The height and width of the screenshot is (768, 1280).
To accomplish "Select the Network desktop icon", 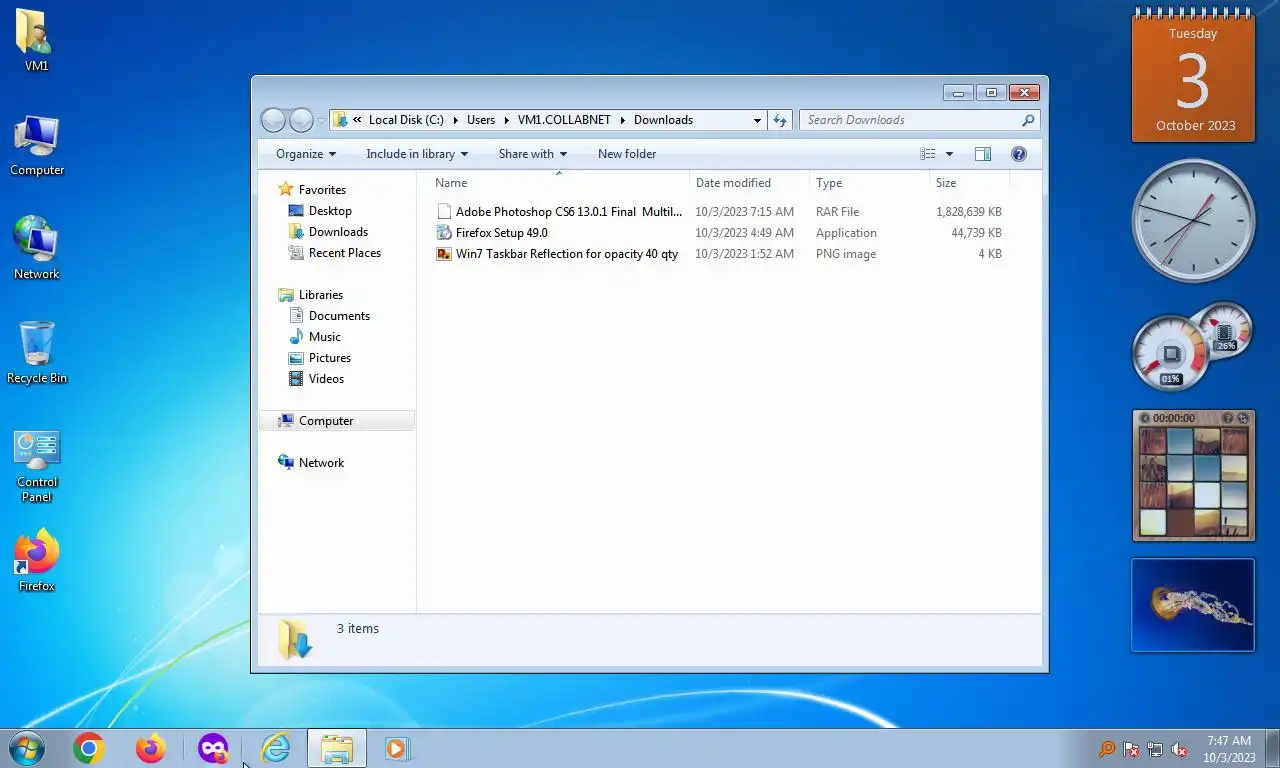I will [37, 249].
